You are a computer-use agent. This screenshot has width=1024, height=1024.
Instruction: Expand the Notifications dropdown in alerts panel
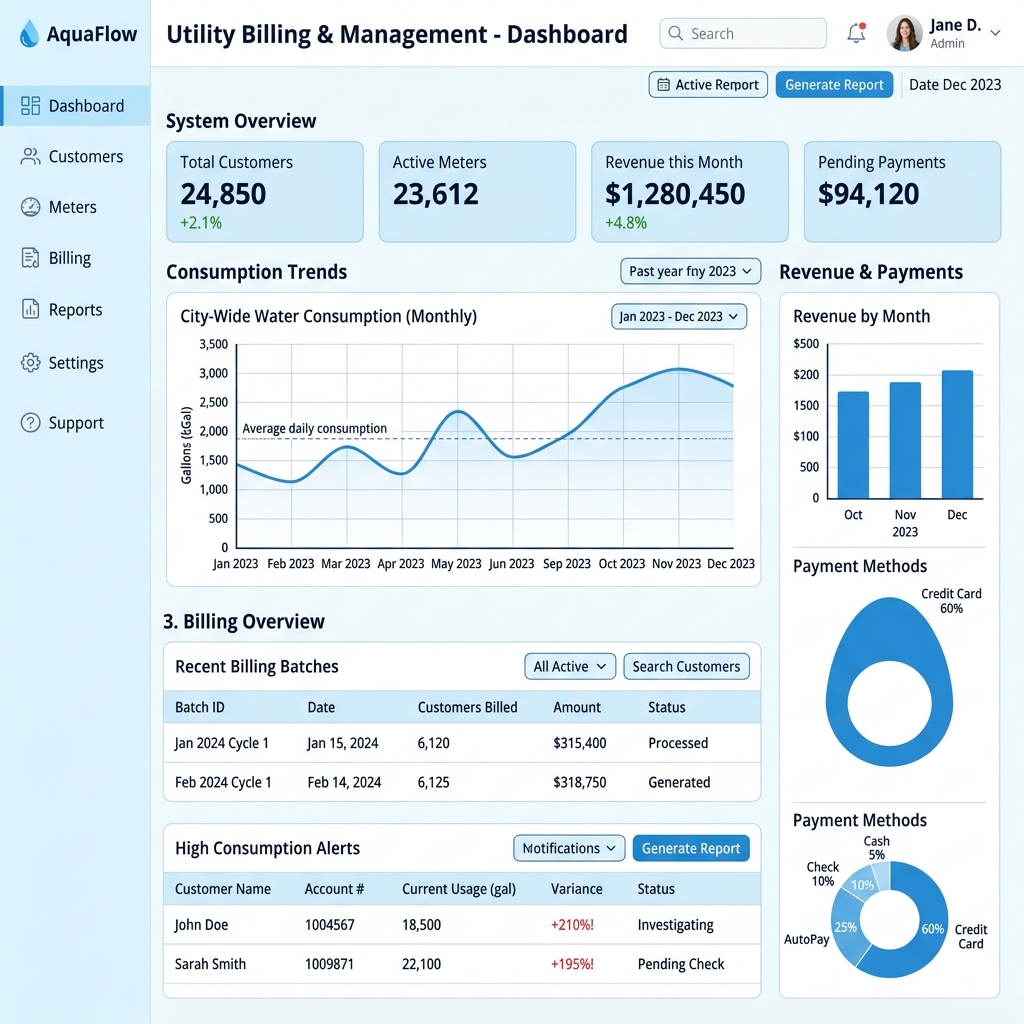point(569,848)
